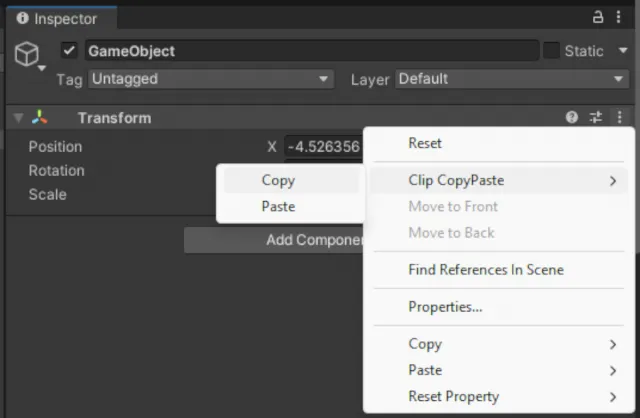Viewport: 640px width, 418px height.
Task: Click the Position X value field
Action: tap(323, 147)
